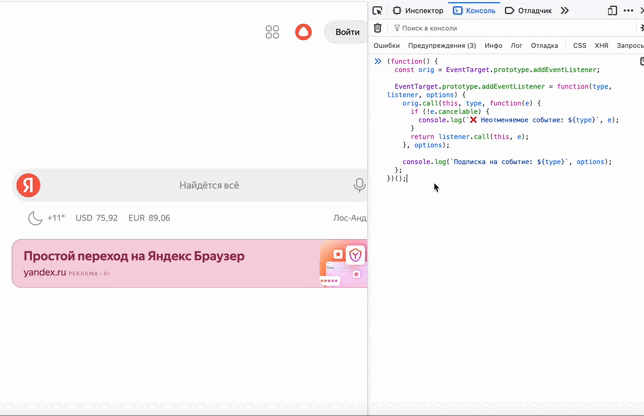Click the 'Неотменяемое событие' console.log line
The height and width of the screenshot is (416, 644).
(518, 120)
